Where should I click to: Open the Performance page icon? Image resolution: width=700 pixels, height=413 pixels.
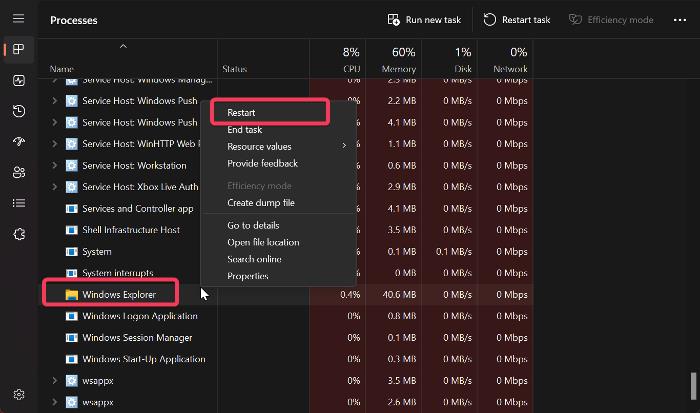[19, 80]
